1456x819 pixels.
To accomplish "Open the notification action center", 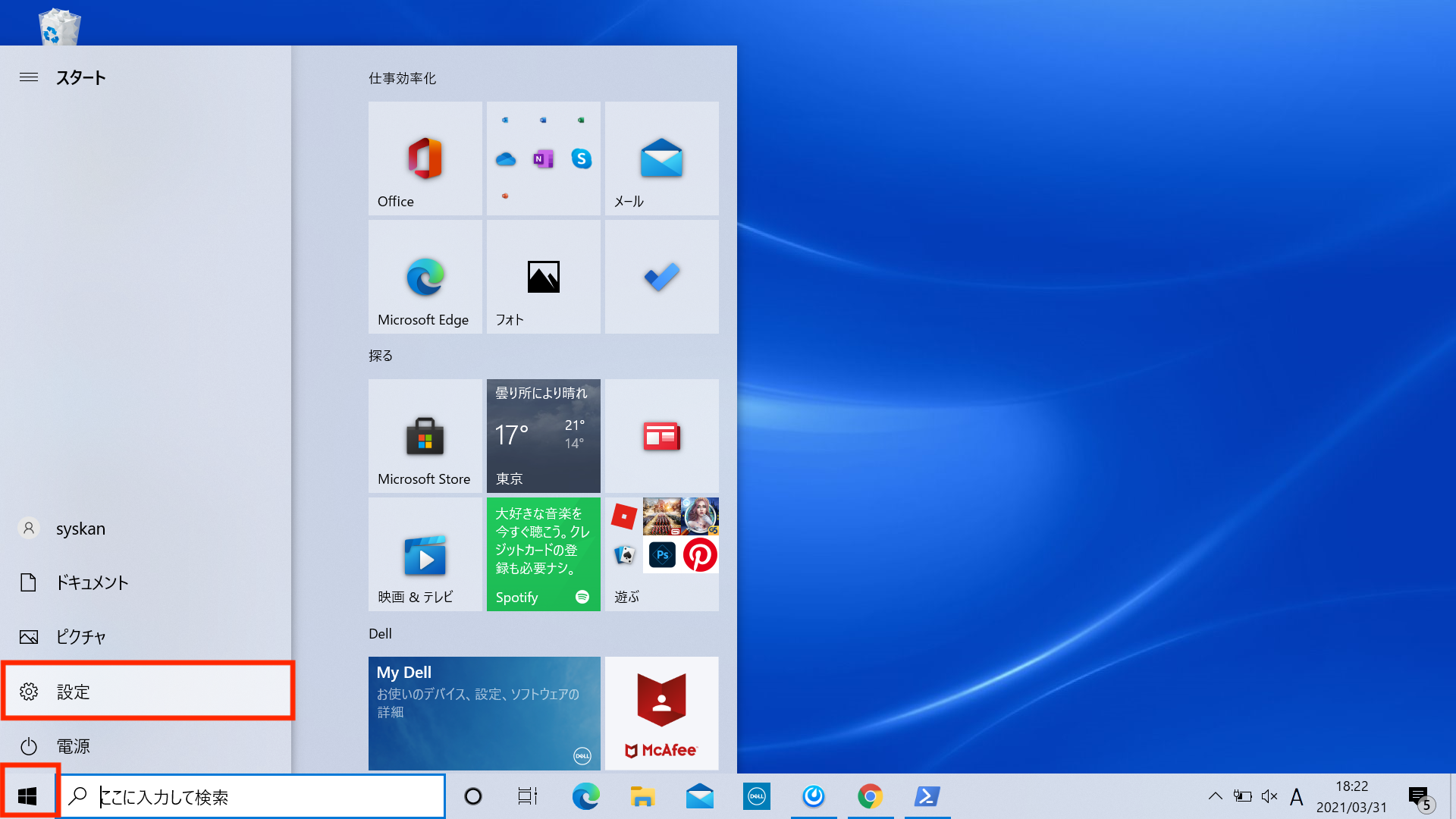I will pos(1421,797).
